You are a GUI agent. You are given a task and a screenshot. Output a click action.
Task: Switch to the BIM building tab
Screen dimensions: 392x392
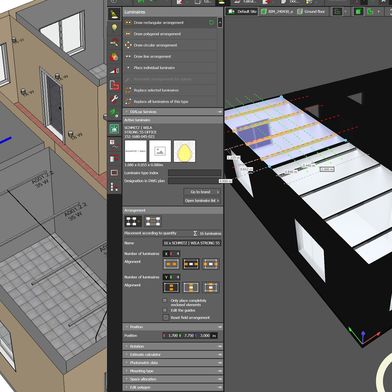tap(277, 12)
